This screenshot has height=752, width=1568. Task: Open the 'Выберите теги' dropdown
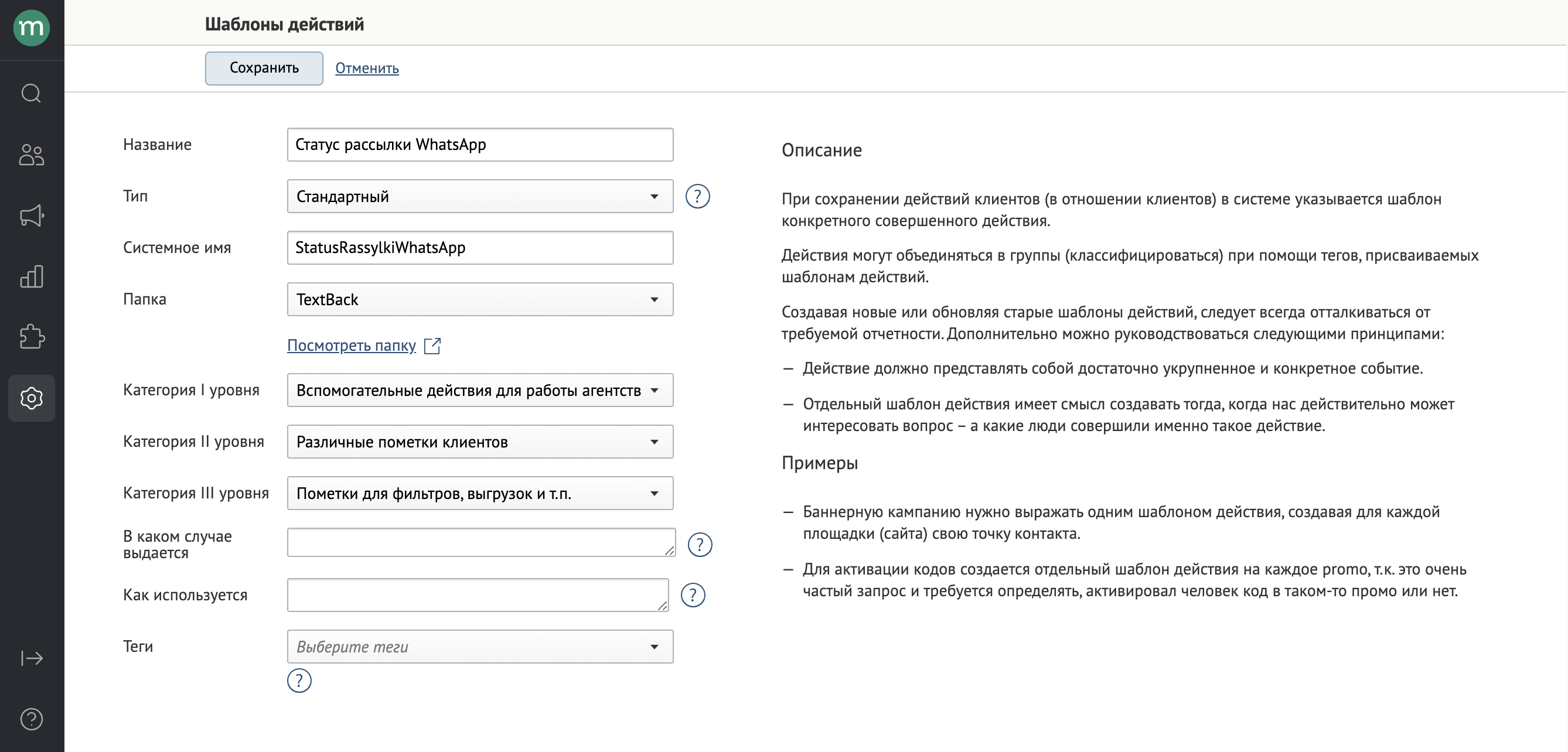click(x=480, y=647)
